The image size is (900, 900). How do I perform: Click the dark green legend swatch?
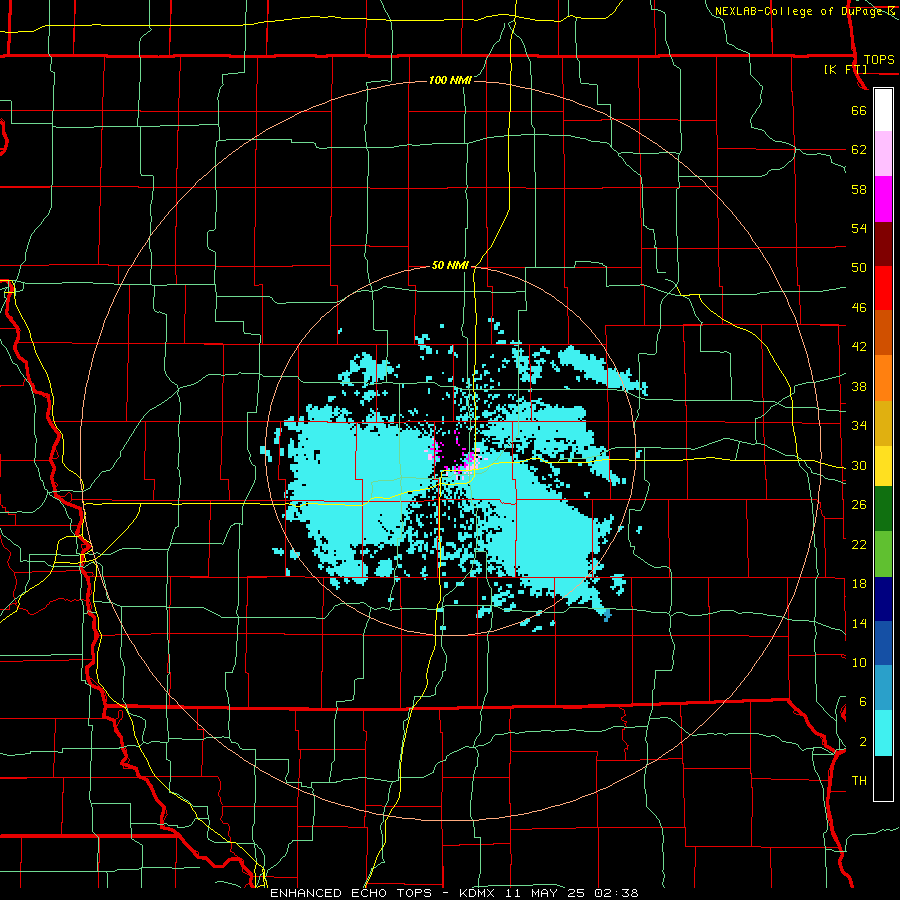point(883,509)
